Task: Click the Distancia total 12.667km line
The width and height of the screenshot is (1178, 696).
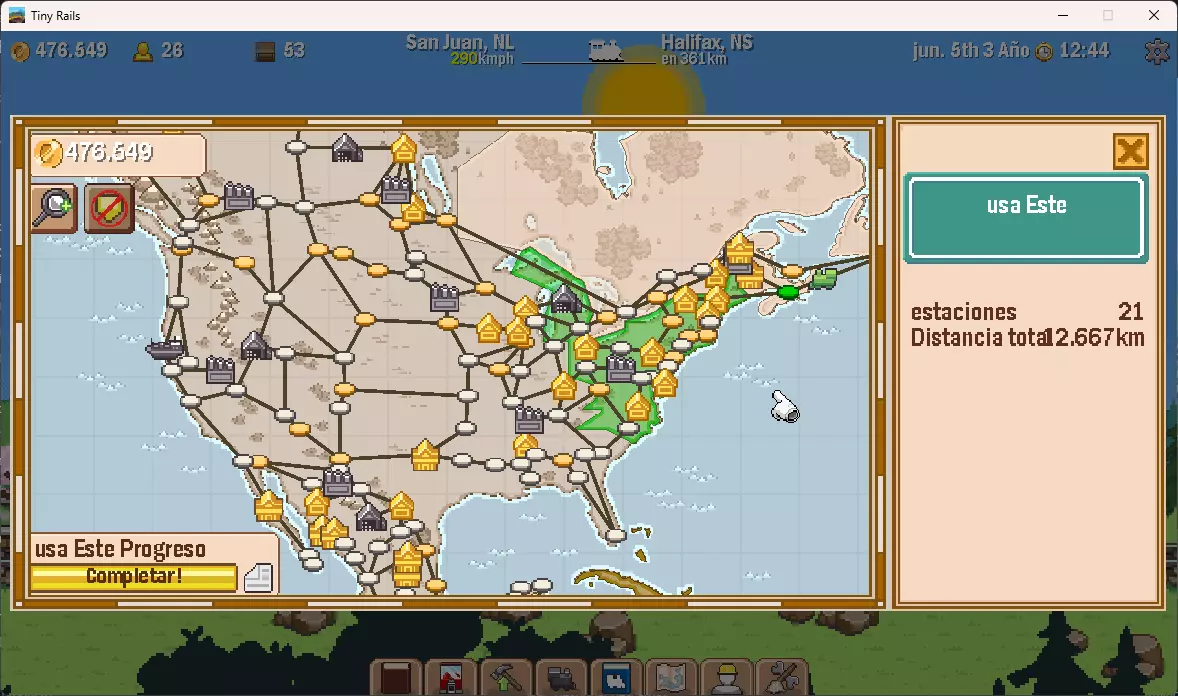Action: [1027, 338]
